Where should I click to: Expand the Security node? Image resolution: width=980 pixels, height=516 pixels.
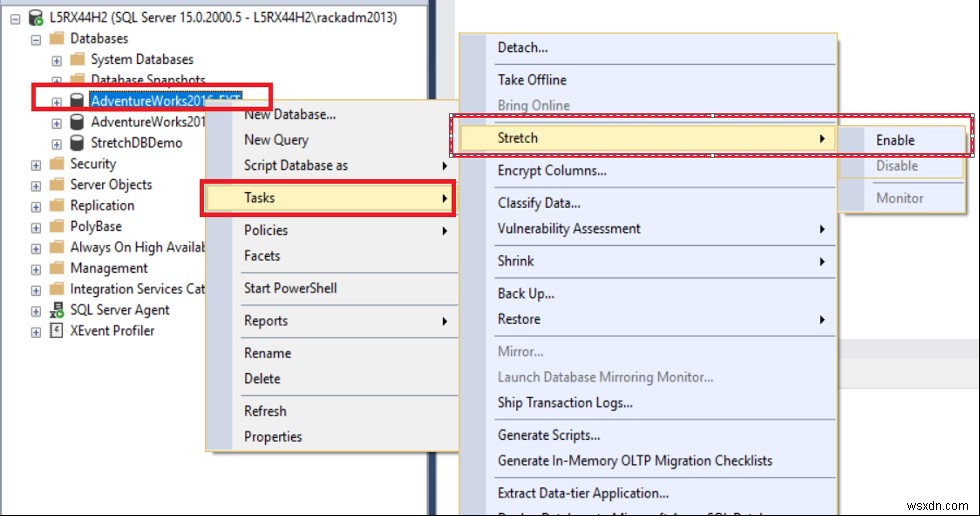click(x=36, y=165)
